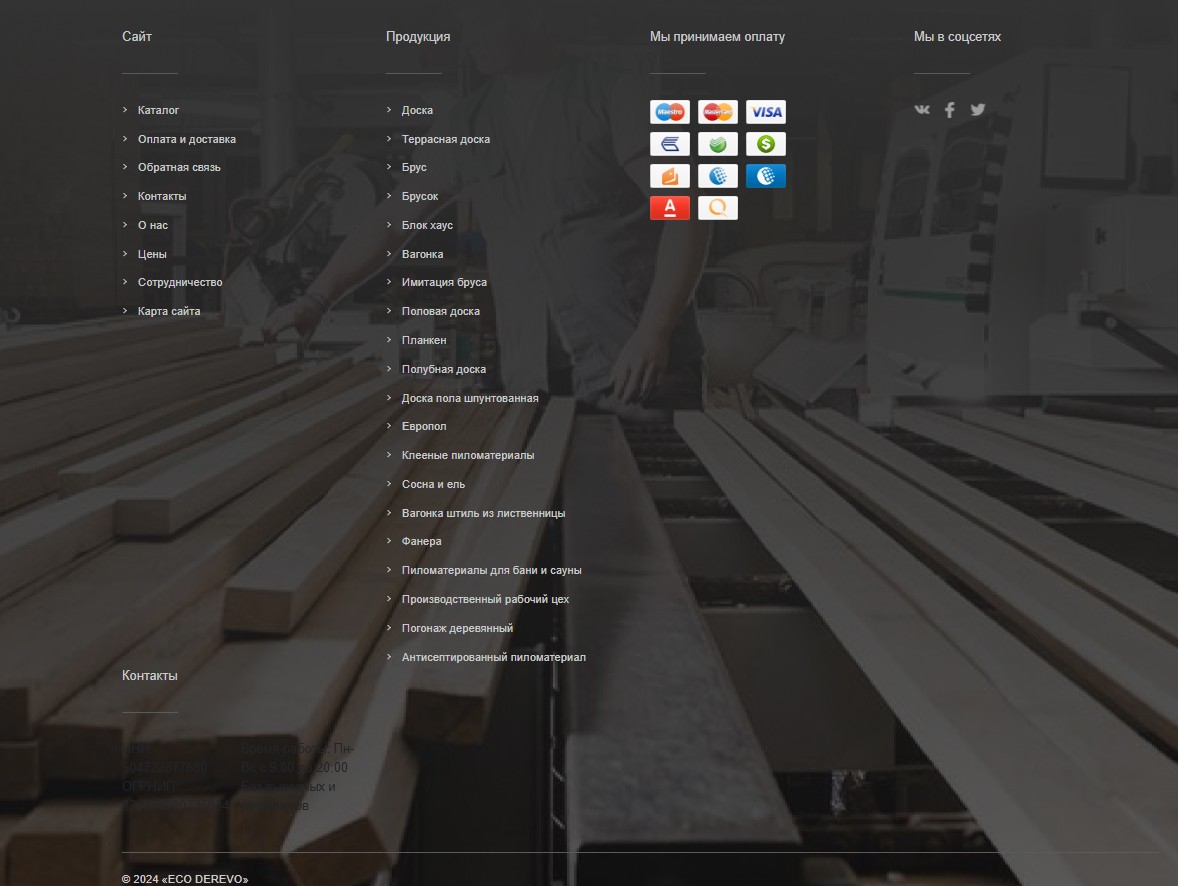
Task: Open the VK social network icon
Action: pos(922,110)
